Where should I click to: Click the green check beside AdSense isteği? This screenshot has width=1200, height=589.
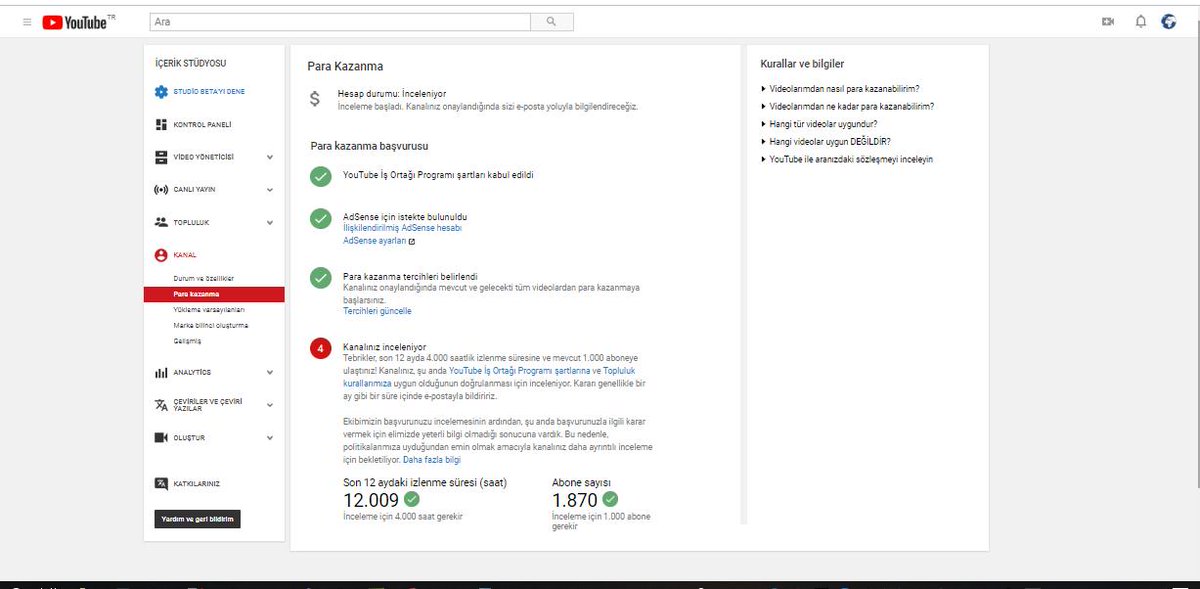tap(320, 218)
